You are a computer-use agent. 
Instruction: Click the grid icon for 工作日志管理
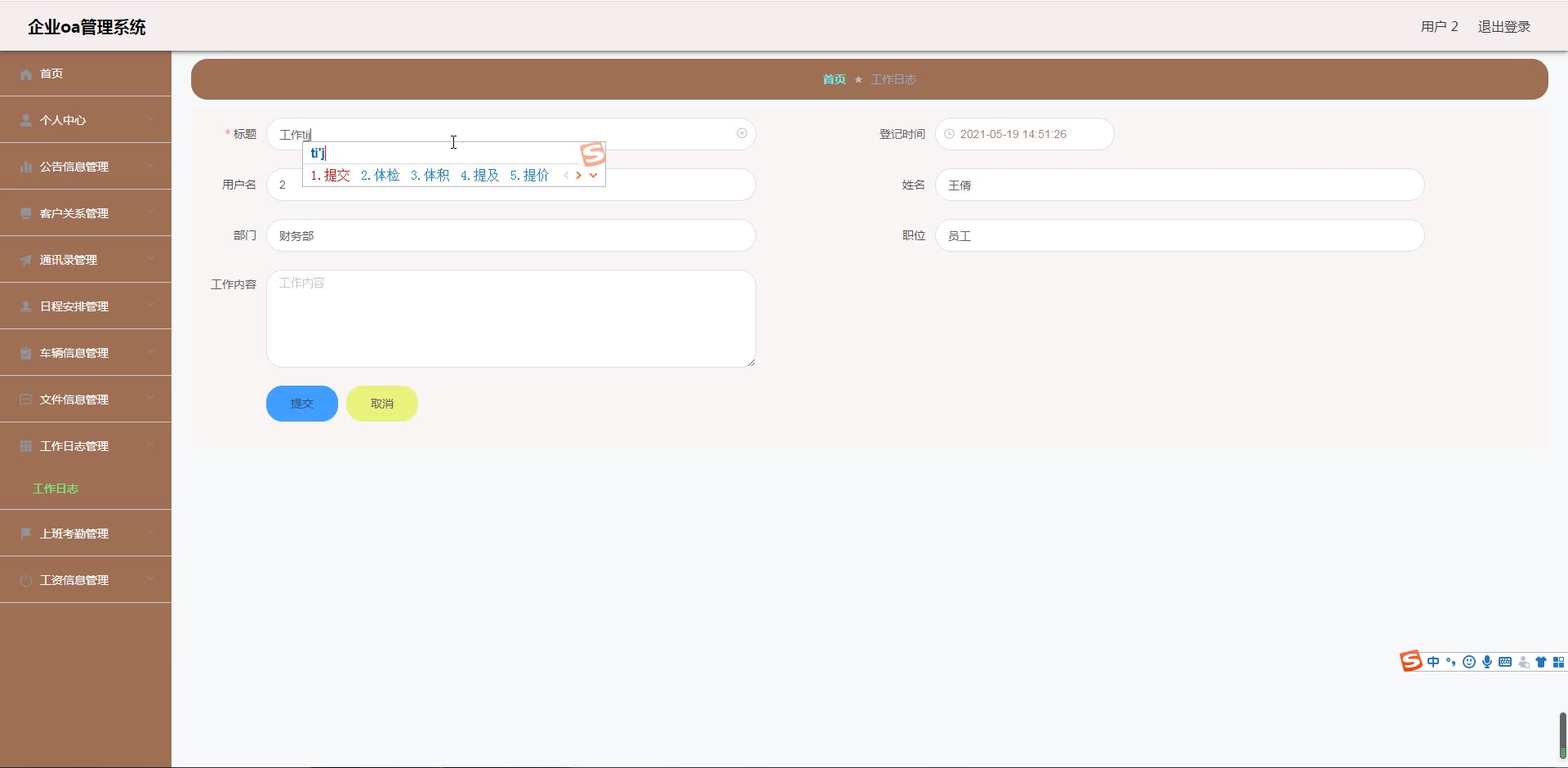point(26,447)
